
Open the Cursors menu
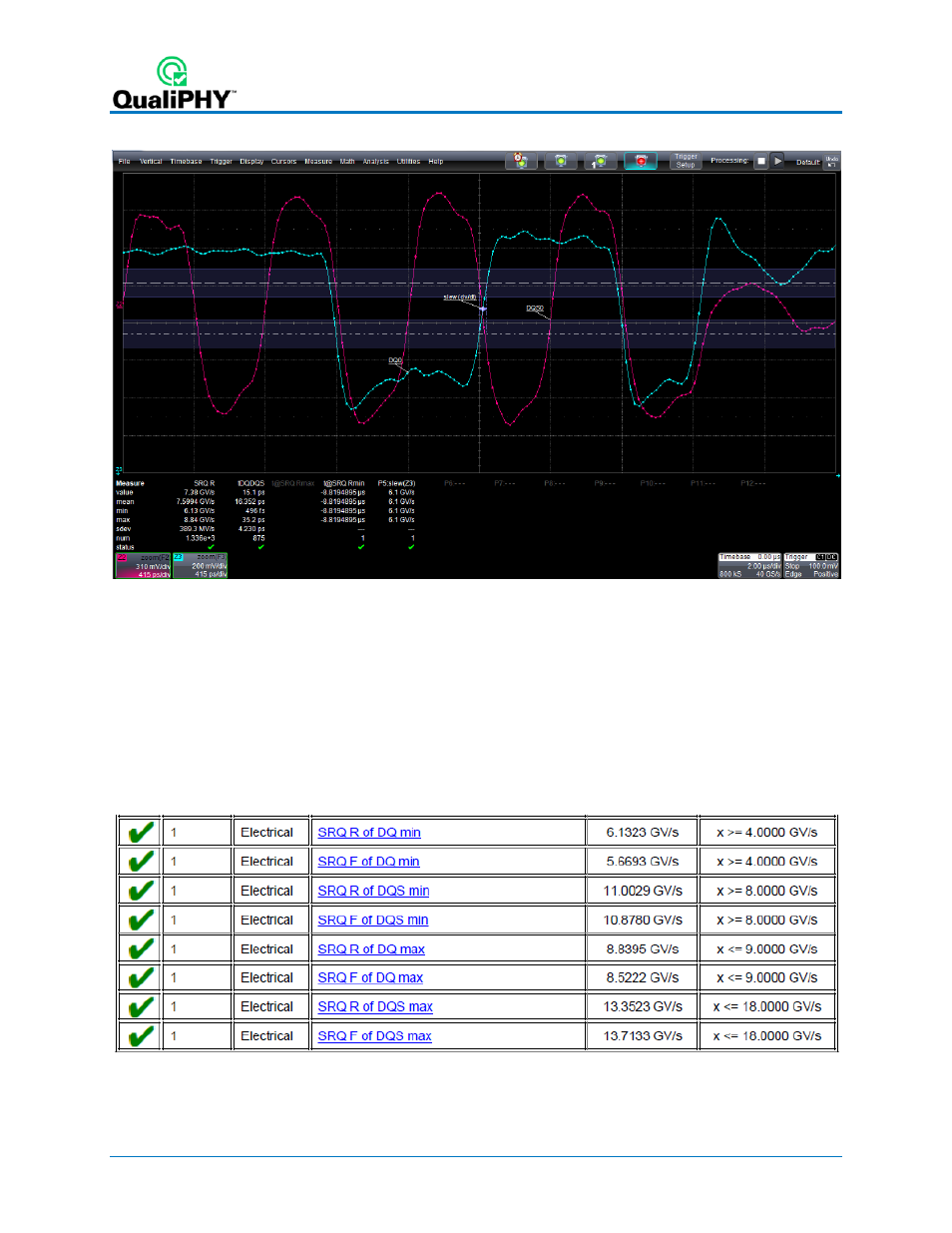click(284, 161)
